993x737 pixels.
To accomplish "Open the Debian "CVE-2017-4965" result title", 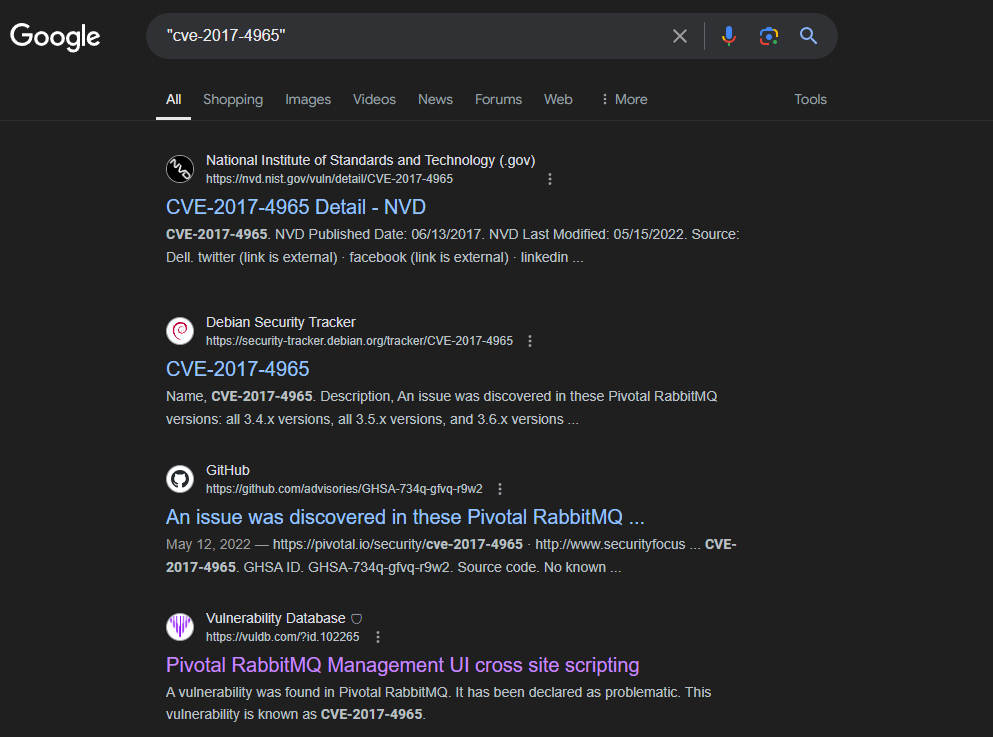I will point(237,369).
